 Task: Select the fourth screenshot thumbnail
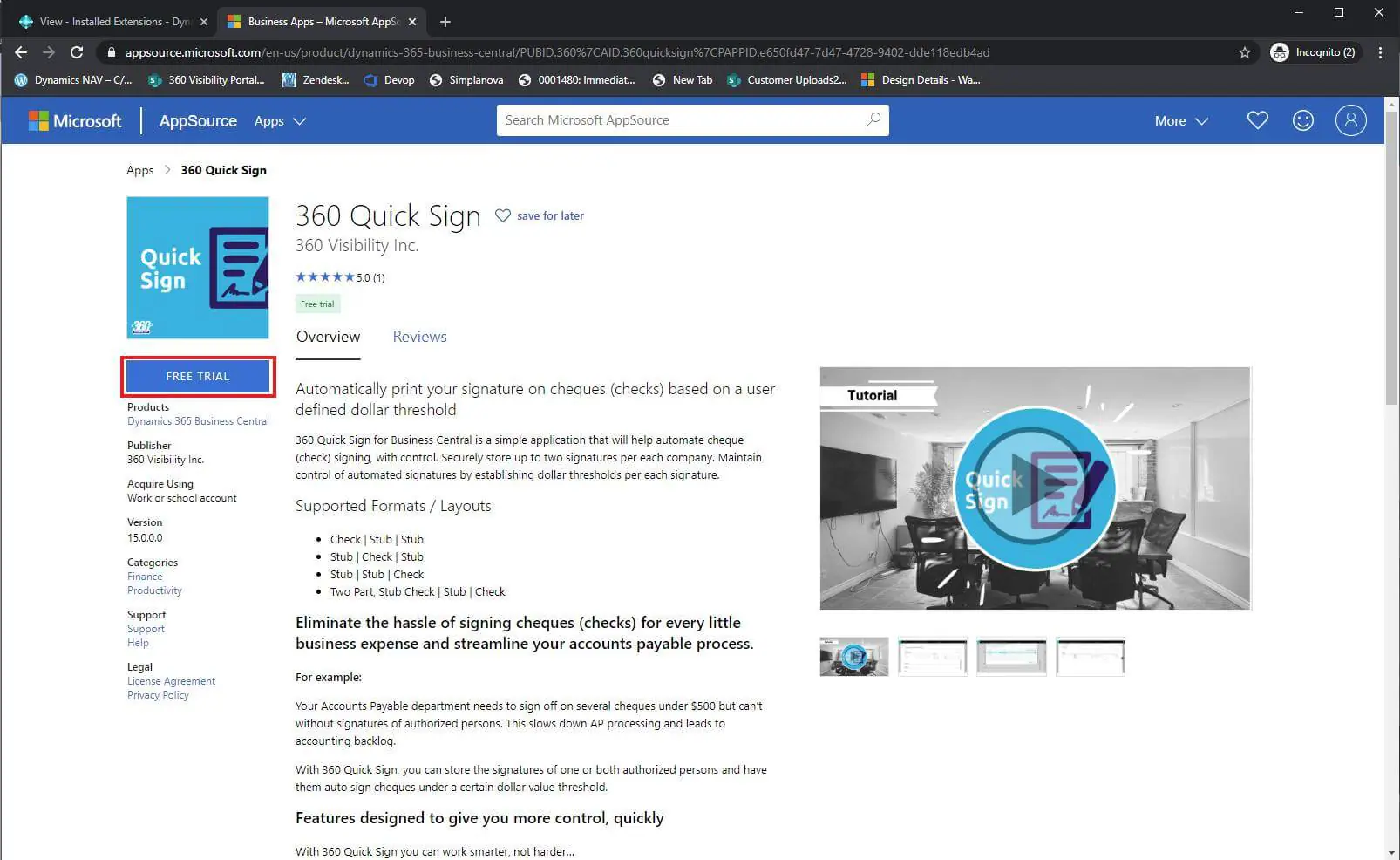coord(1090,657)
